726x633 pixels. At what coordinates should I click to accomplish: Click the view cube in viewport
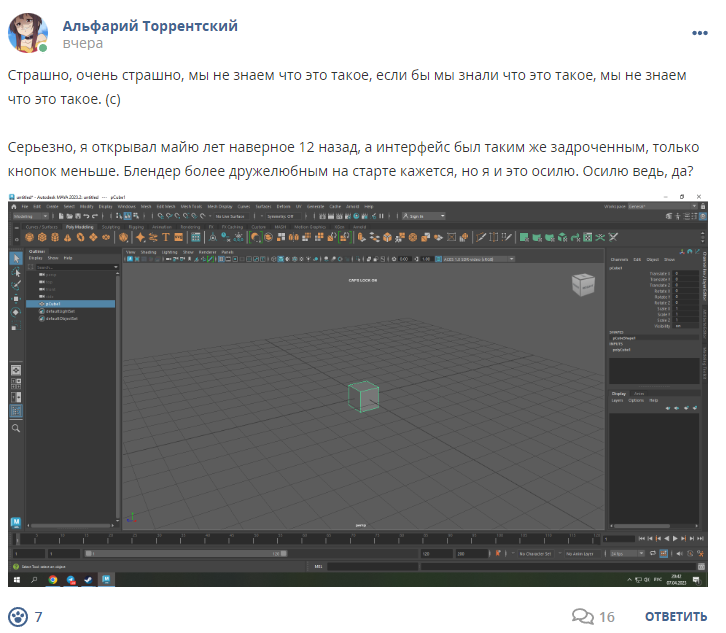tap(583, 284)
